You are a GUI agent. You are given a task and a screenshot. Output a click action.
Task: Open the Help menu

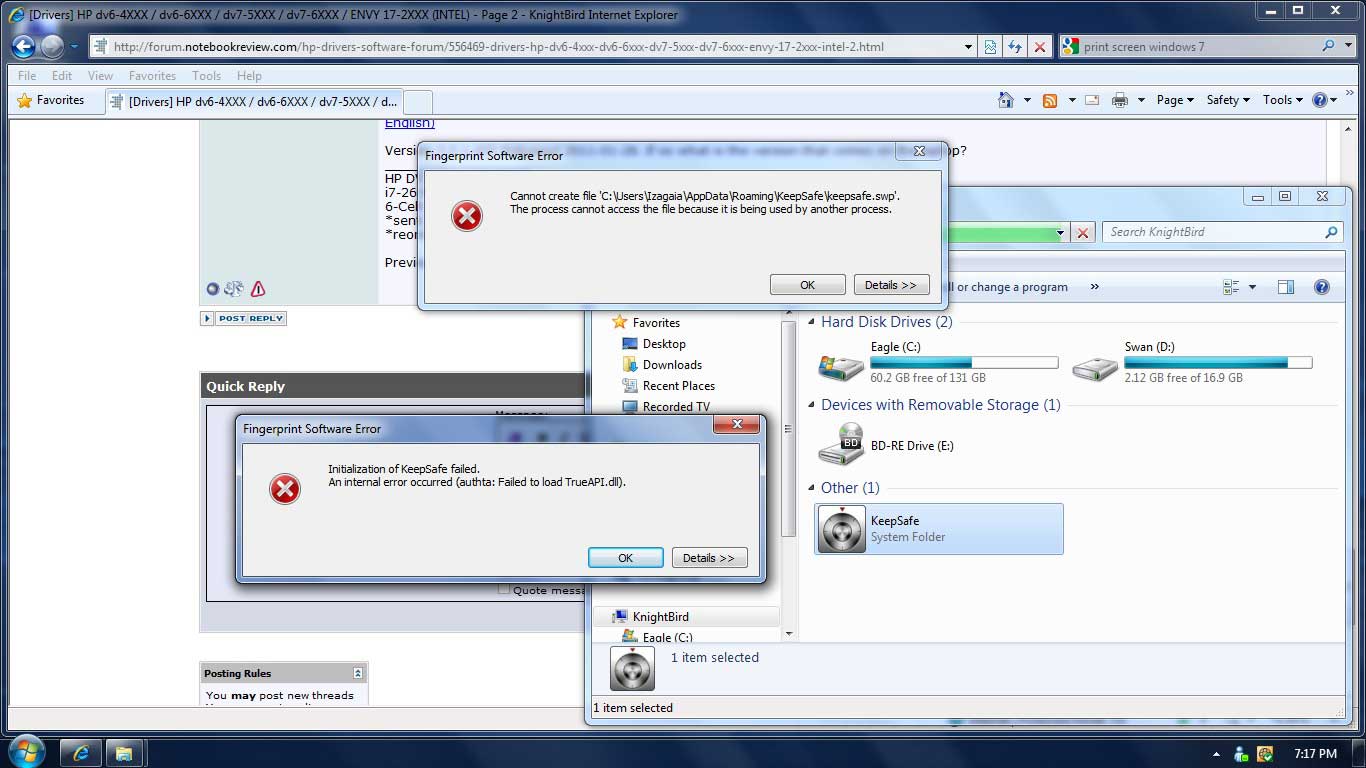[x=249, y=75]
